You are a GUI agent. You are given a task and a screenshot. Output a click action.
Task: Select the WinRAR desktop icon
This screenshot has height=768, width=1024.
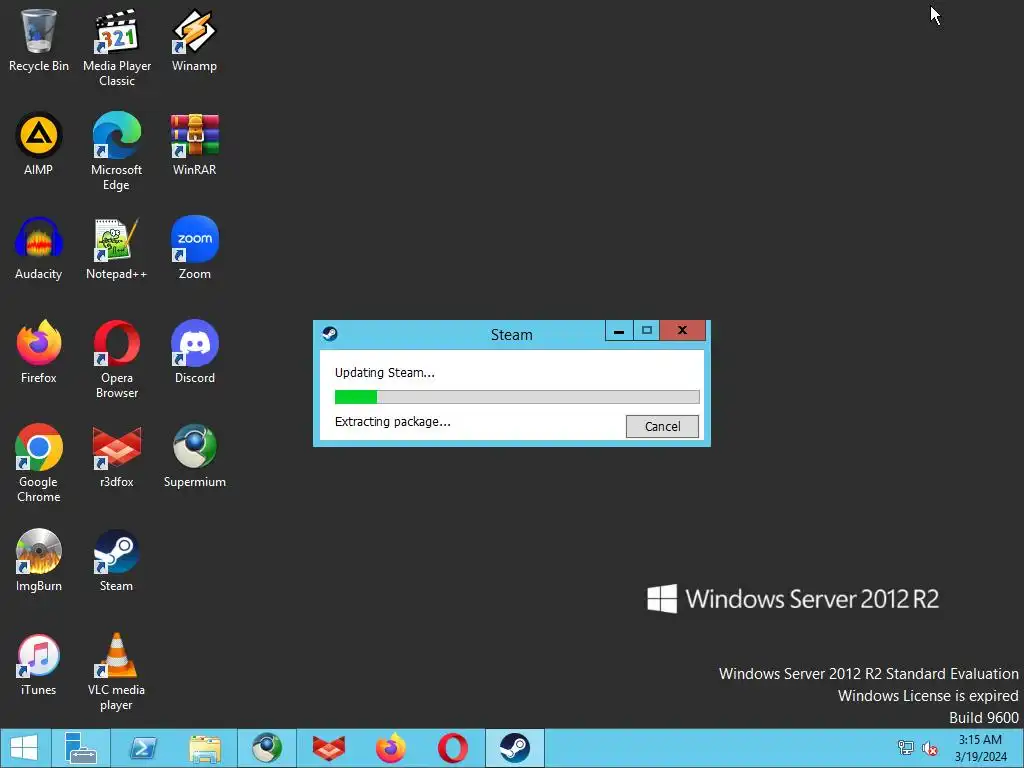point(195,144)
